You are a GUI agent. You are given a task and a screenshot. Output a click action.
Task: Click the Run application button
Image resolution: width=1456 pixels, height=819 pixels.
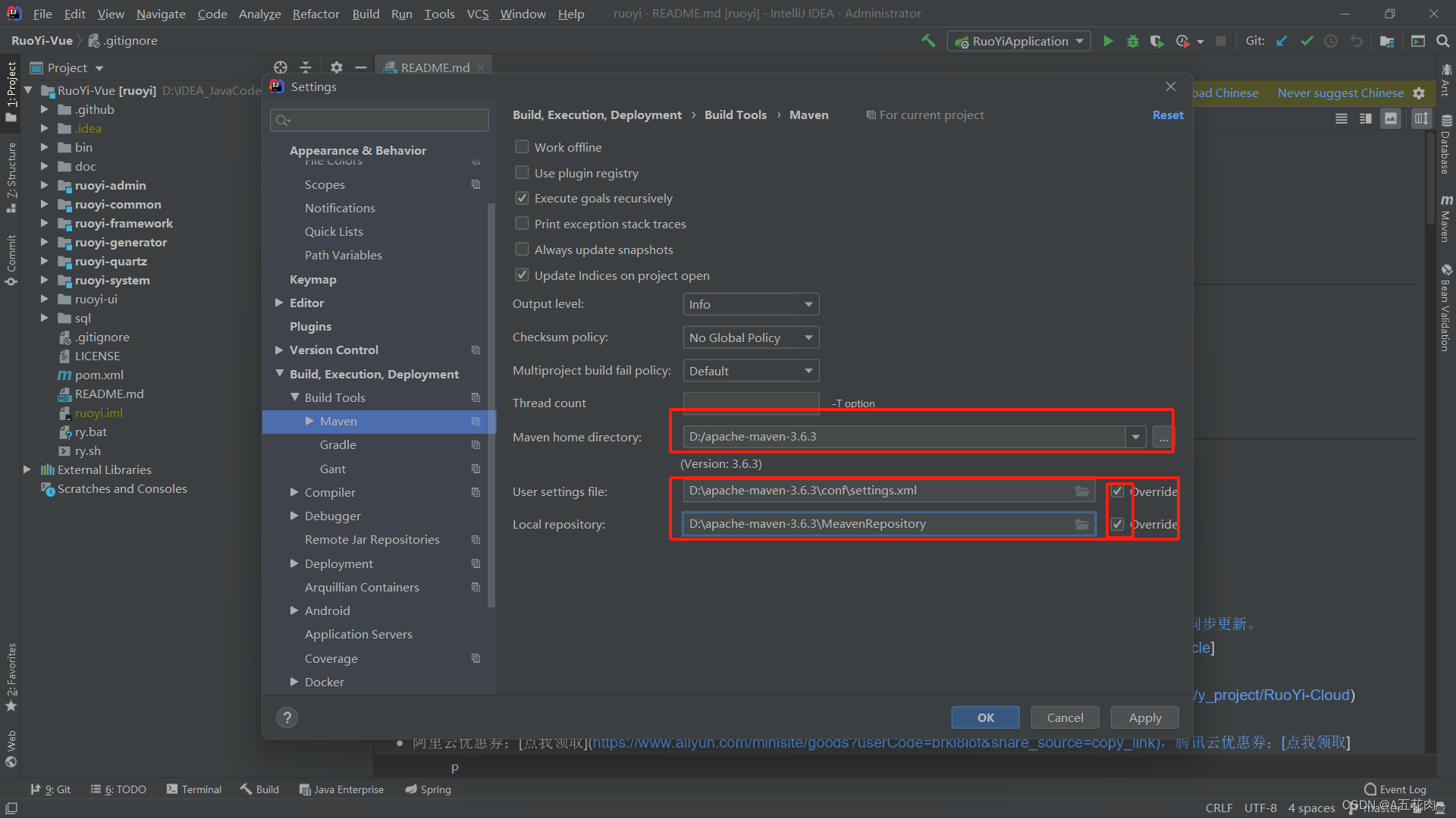coord(1107,41)
